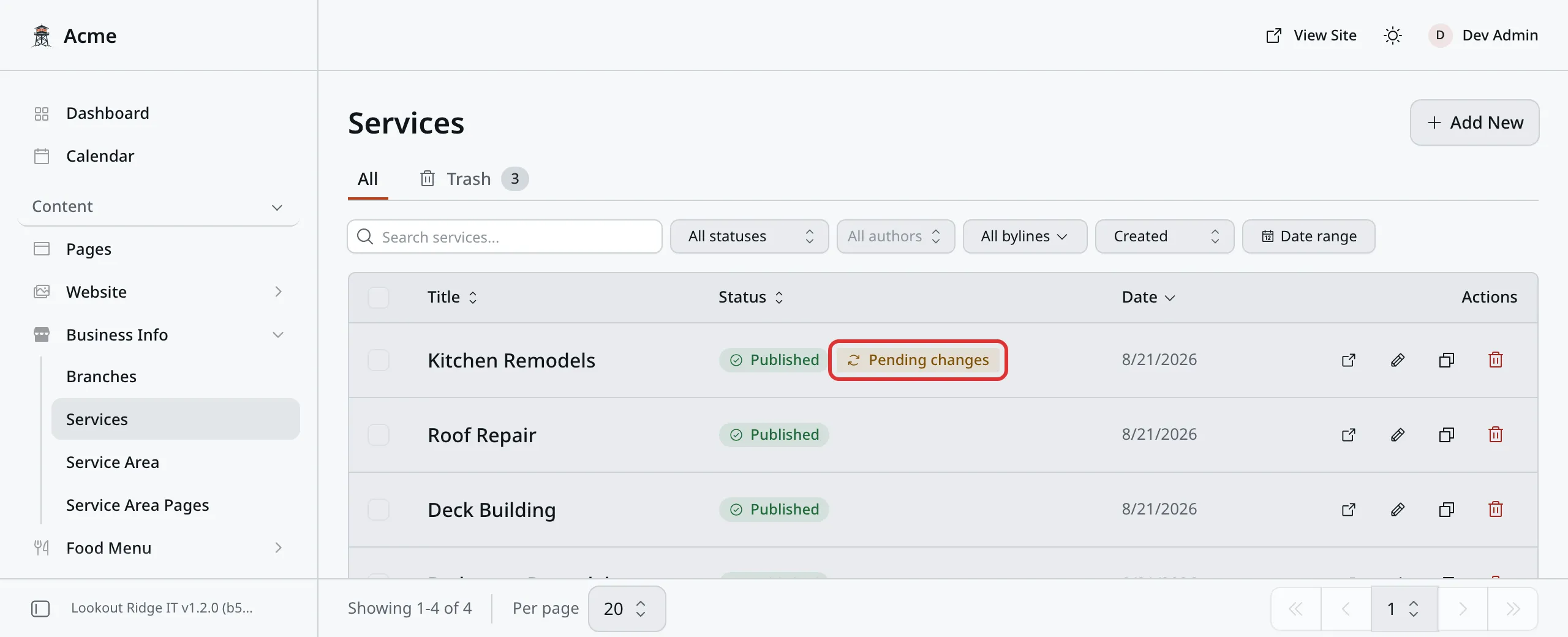Change Per page value of 20
Image resolution: width=1568 pixels, height=637 pixels.
pyautogui.click(x=627, y=609)
